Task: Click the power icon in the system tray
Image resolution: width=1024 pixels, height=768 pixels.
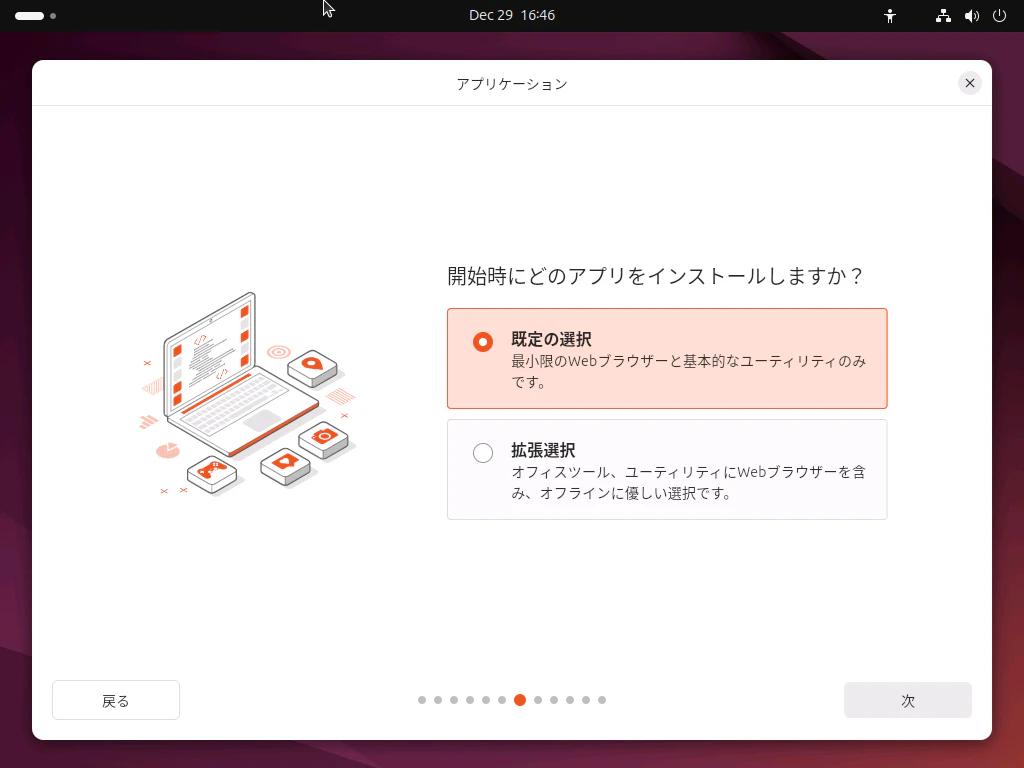Action: coord(998,15)
